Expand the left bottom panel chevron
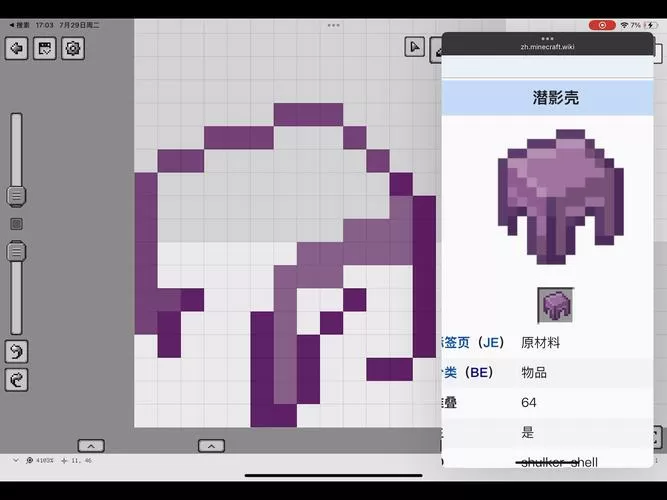Screen dimensions: 667x500 click(x=91, y=446)
